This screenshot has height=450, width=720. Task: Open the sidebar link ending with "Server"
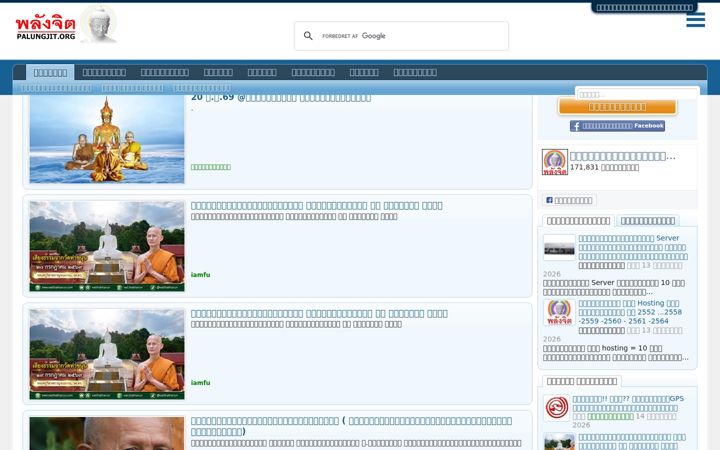coord(633,247)
